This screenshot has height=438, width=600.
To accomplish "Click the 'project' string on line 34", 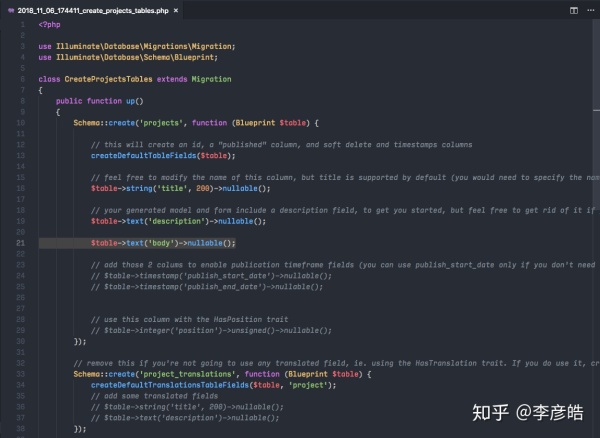I will pyautogui.click(x=308, y=385).
